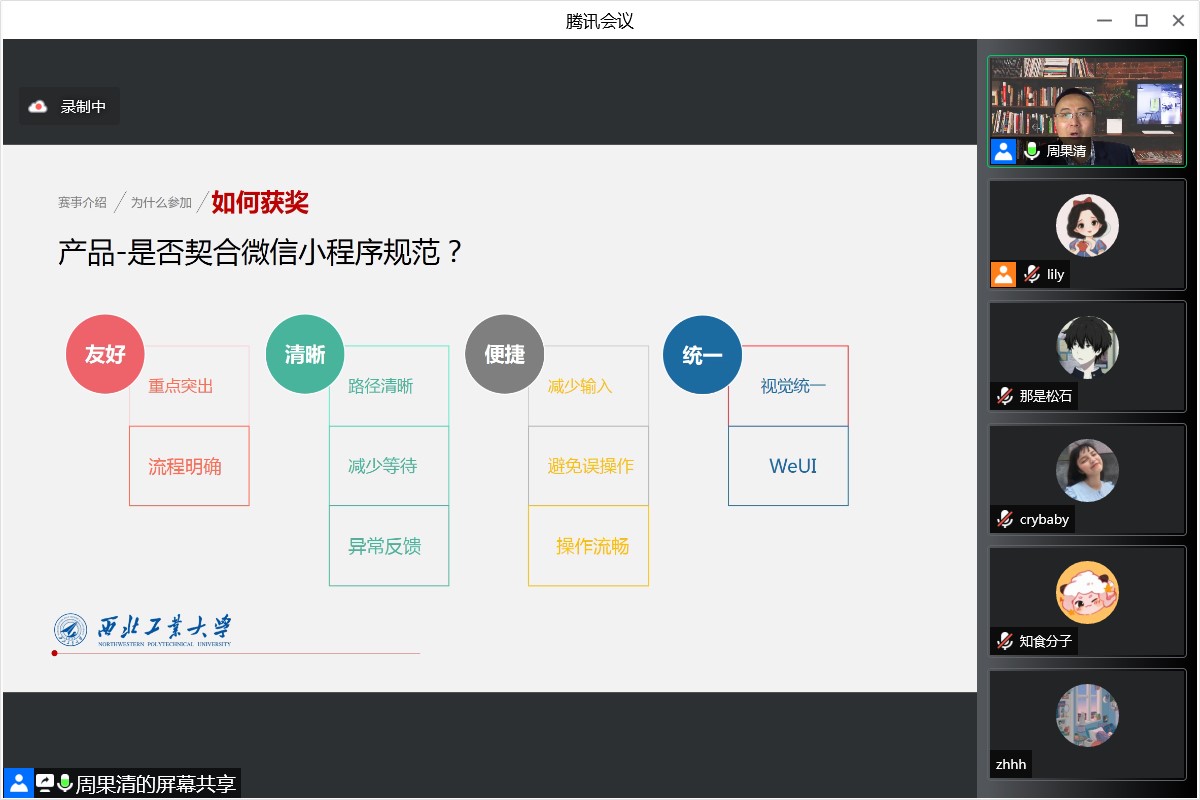Click 周果清's green microphone icon
This screenshot has height=800, width=1200.
click(x=1032, y=152)
